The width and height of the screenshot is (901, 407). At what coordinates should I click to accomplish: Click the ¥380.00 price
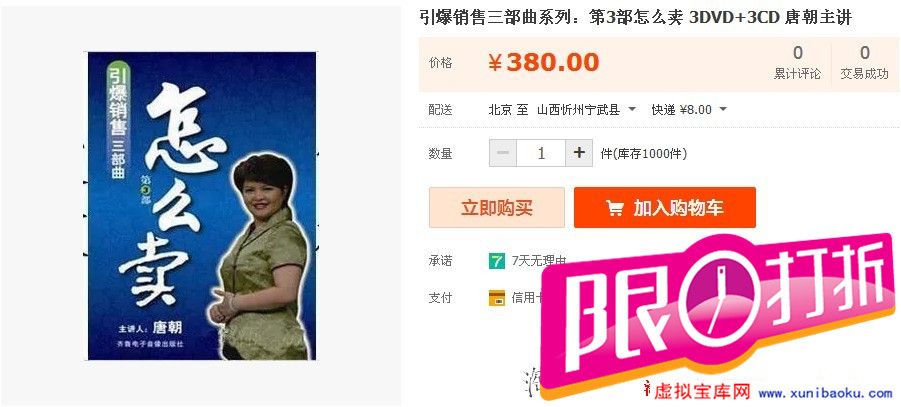(544, 63)
